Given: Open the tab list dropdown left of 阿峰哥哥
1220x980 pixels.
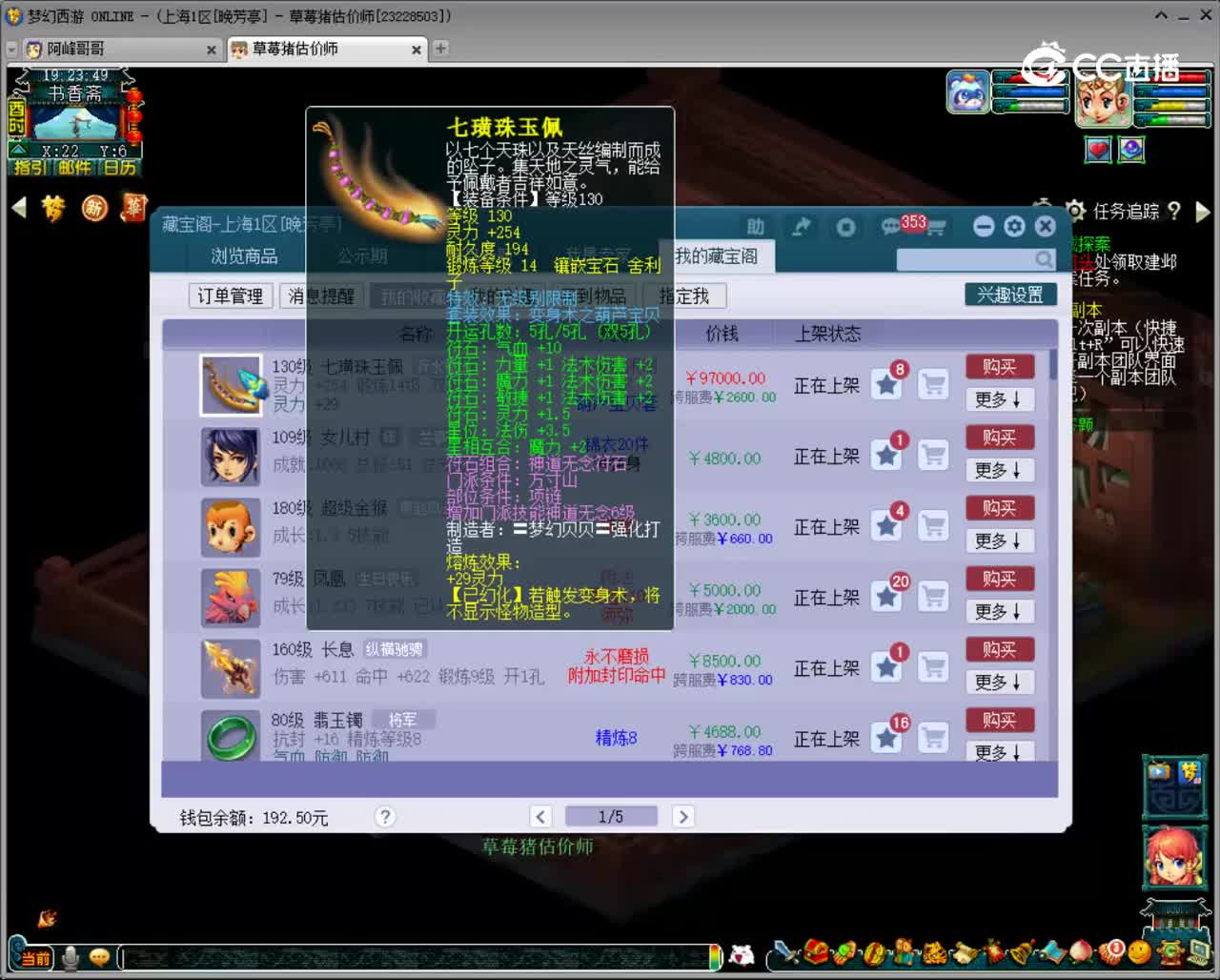Looking at the screenshot, I should coord(11,49).
